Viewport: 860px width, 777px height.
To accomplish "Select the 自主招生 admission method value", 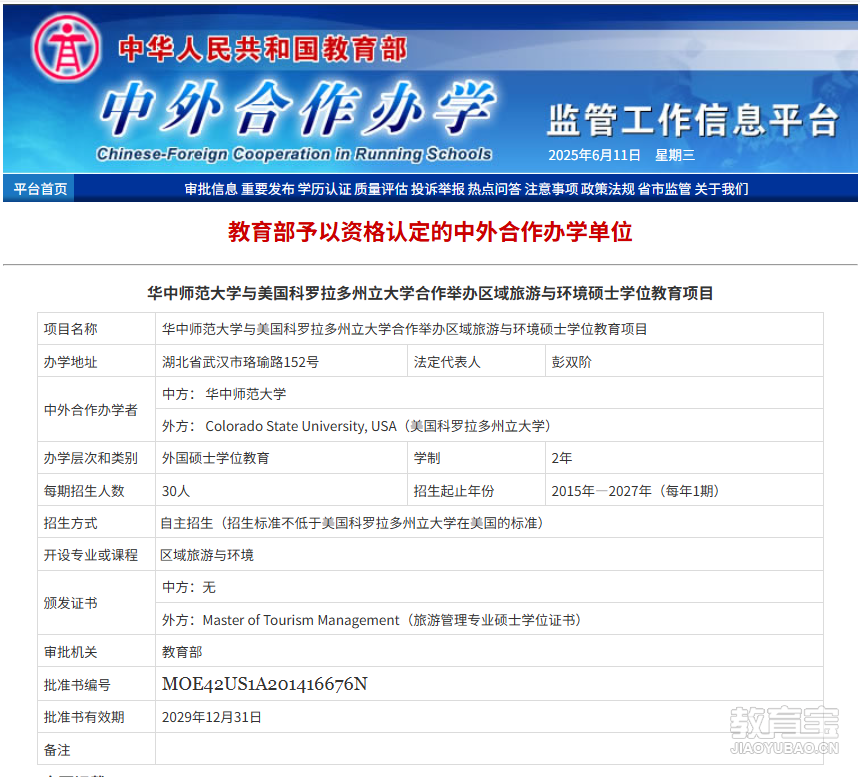I will 352,523.
